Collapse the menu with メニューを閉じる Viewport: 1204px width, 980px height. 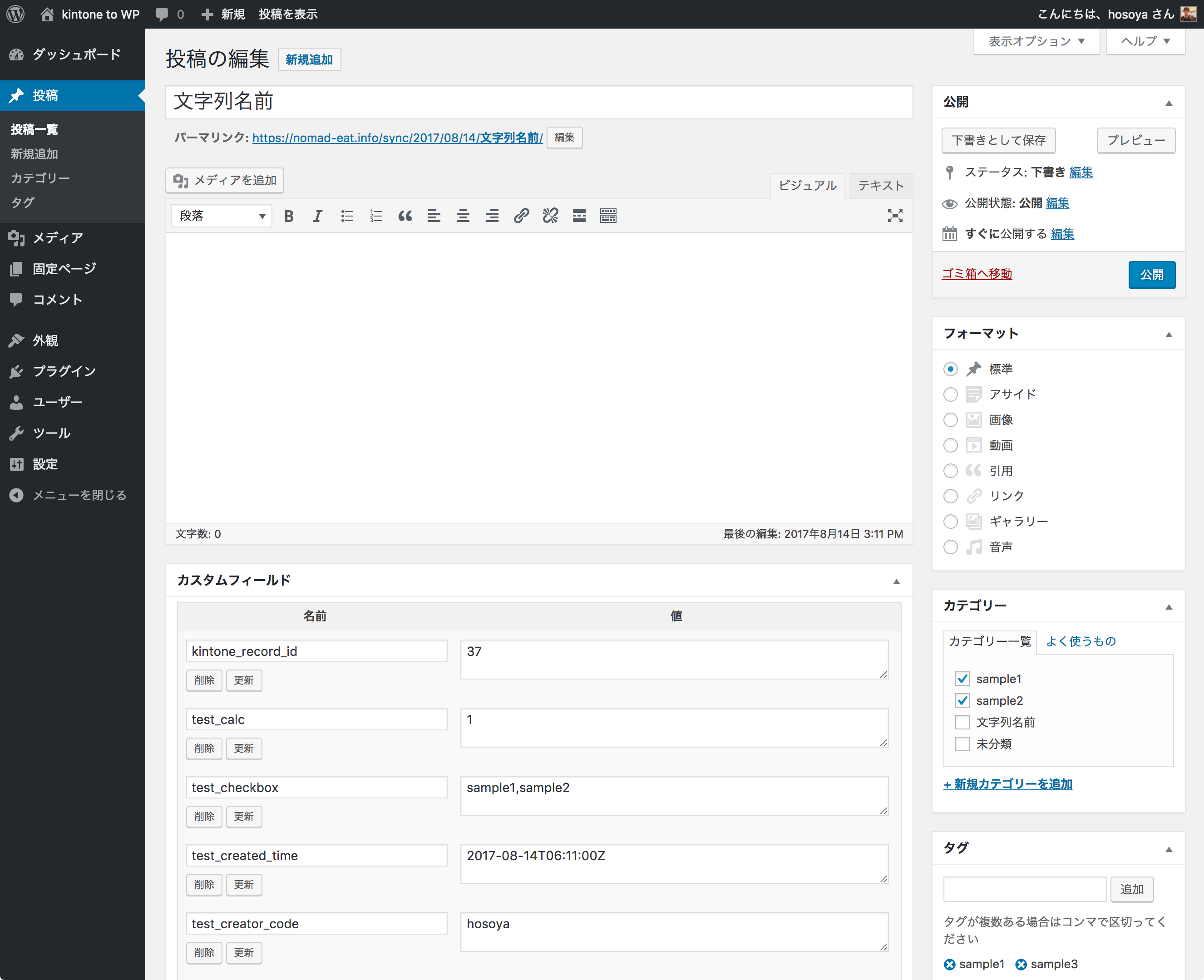coord(72,495)
